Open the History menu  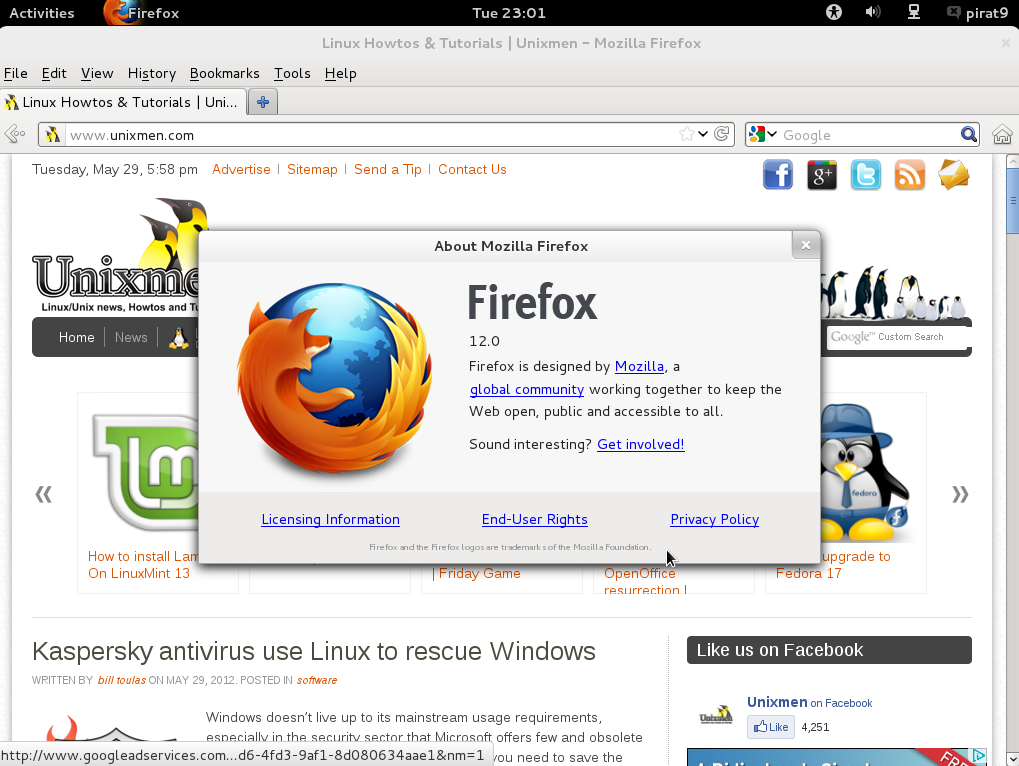point(151,73)
